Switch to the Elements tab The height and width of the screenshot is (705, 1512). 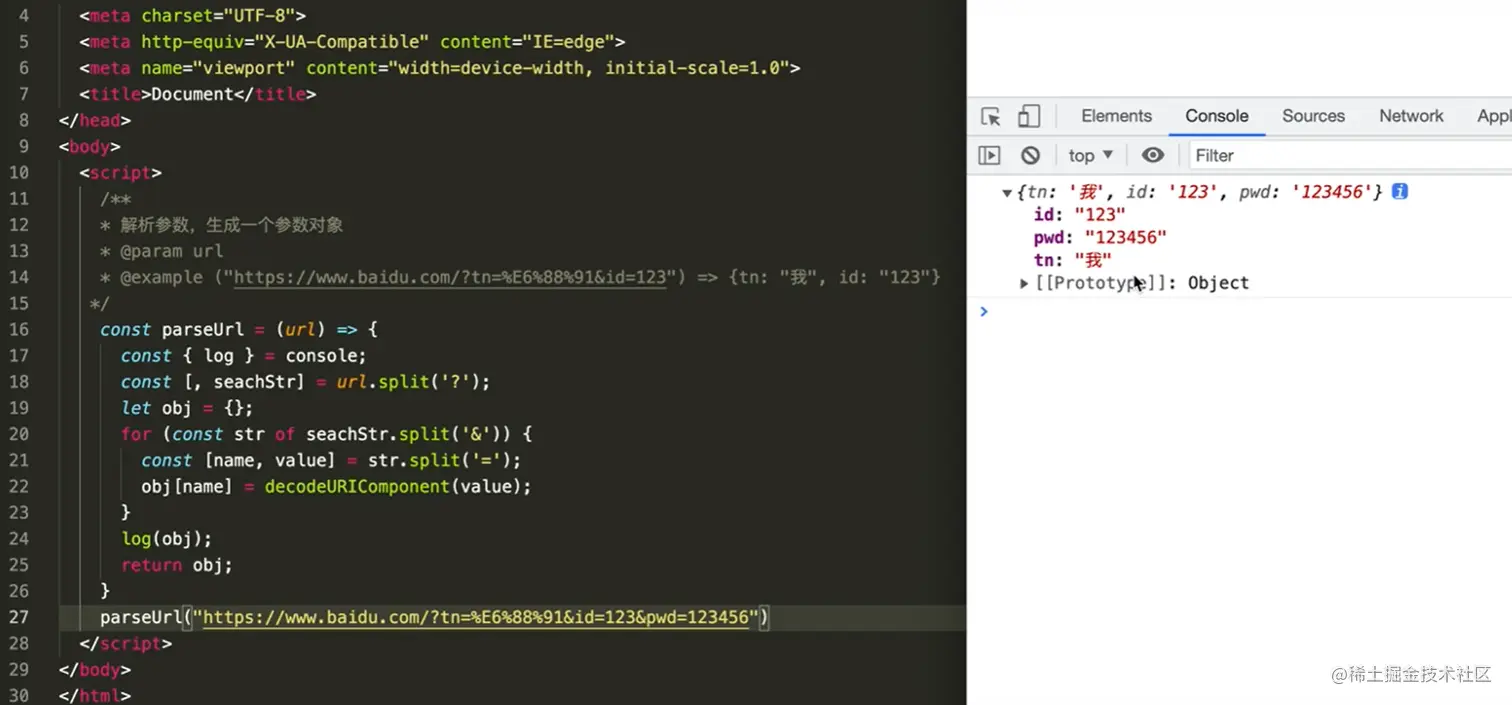[1116, 116]
